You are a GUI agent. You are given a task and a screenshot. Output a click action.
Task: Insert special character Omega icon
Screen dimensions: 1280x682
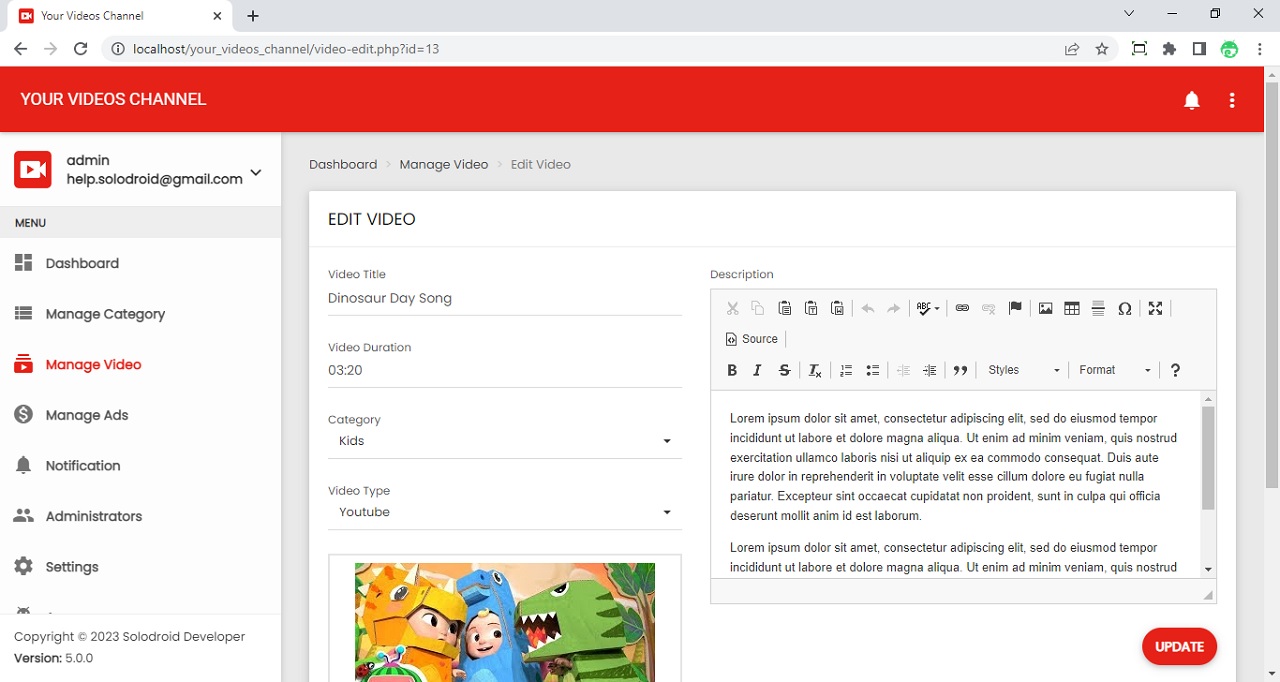(1125, 308)
